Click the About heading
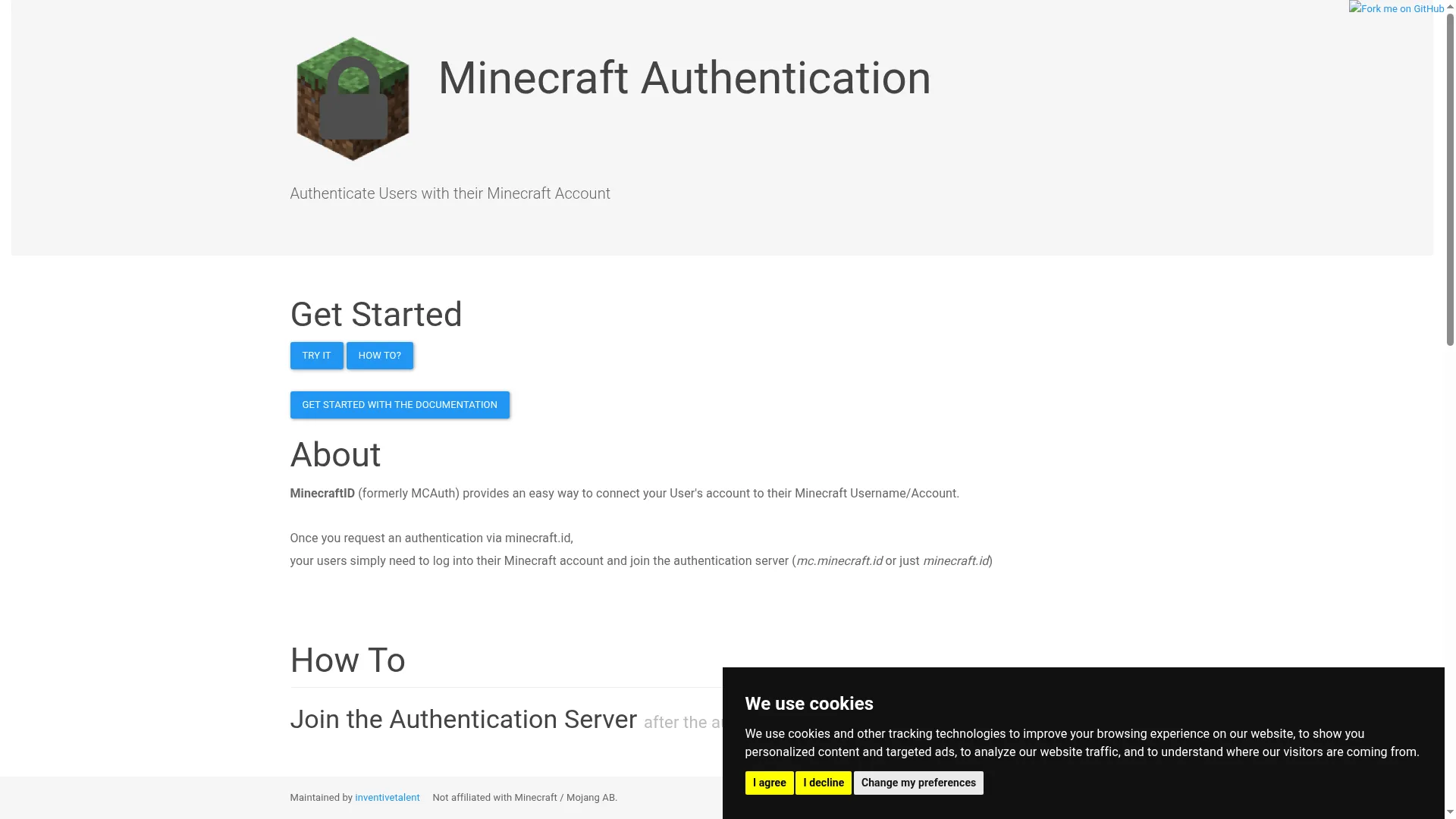 coord(335,455)
